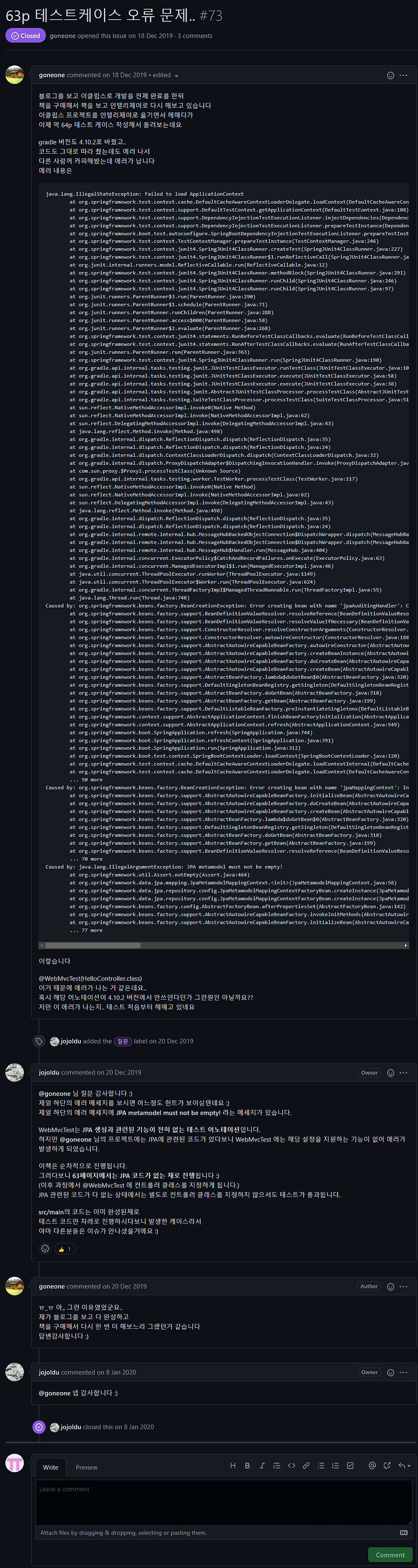Viewport: 418px width, 1568px height.
Task: Open the 18 Dec 2019 comment timestamp link
Action: pyautogui.click(x=129, y=75)
